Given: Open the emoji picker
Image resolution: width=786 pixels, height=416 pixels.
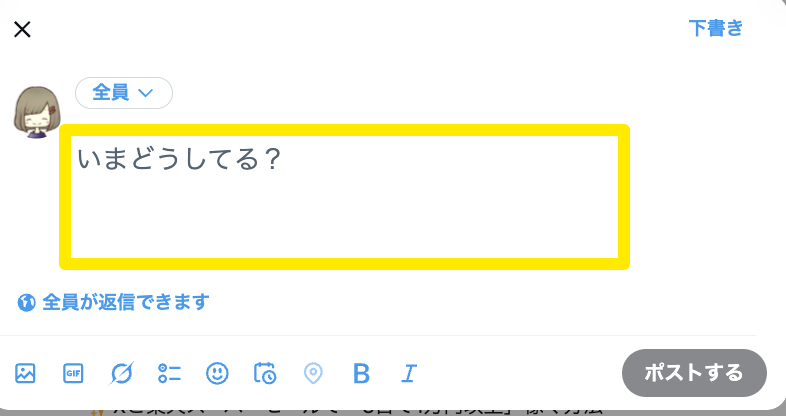Looking at the screenshot, I should click(217, 373).
